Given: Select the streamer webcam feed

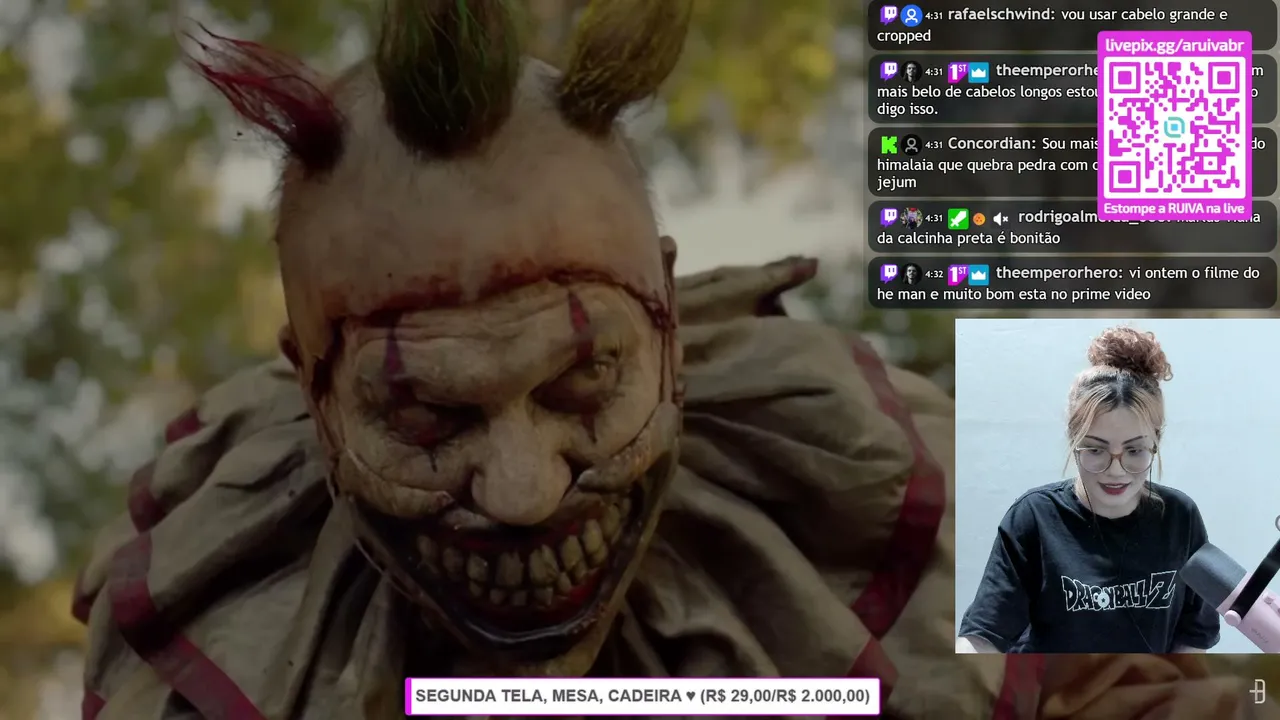Looking at the screenshot, I should click(1117, 486).
